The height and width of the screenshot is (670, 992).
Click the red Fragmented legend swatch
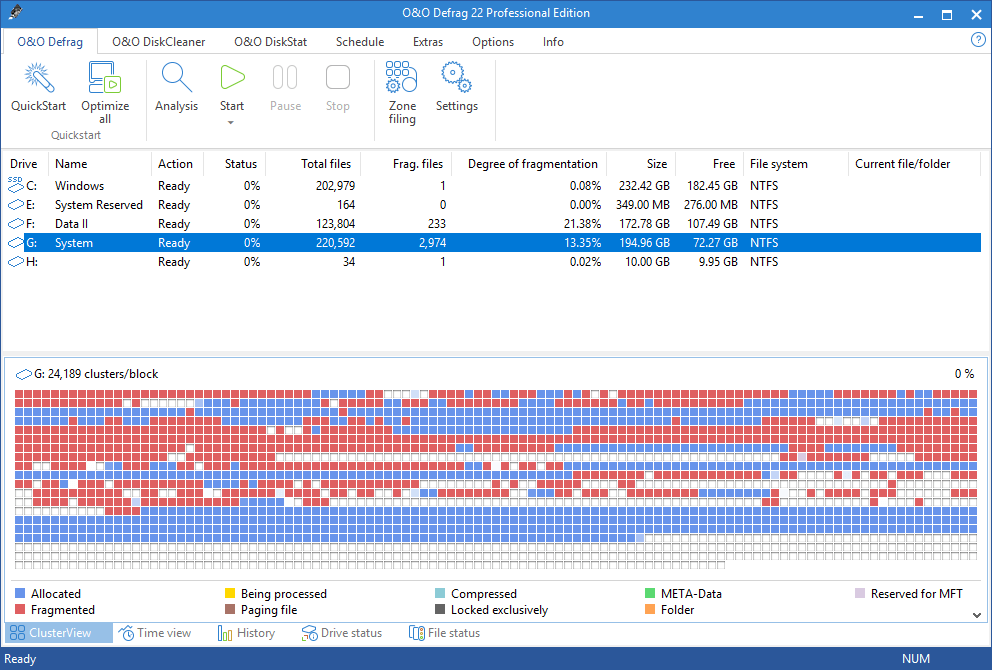pos(22,610)
